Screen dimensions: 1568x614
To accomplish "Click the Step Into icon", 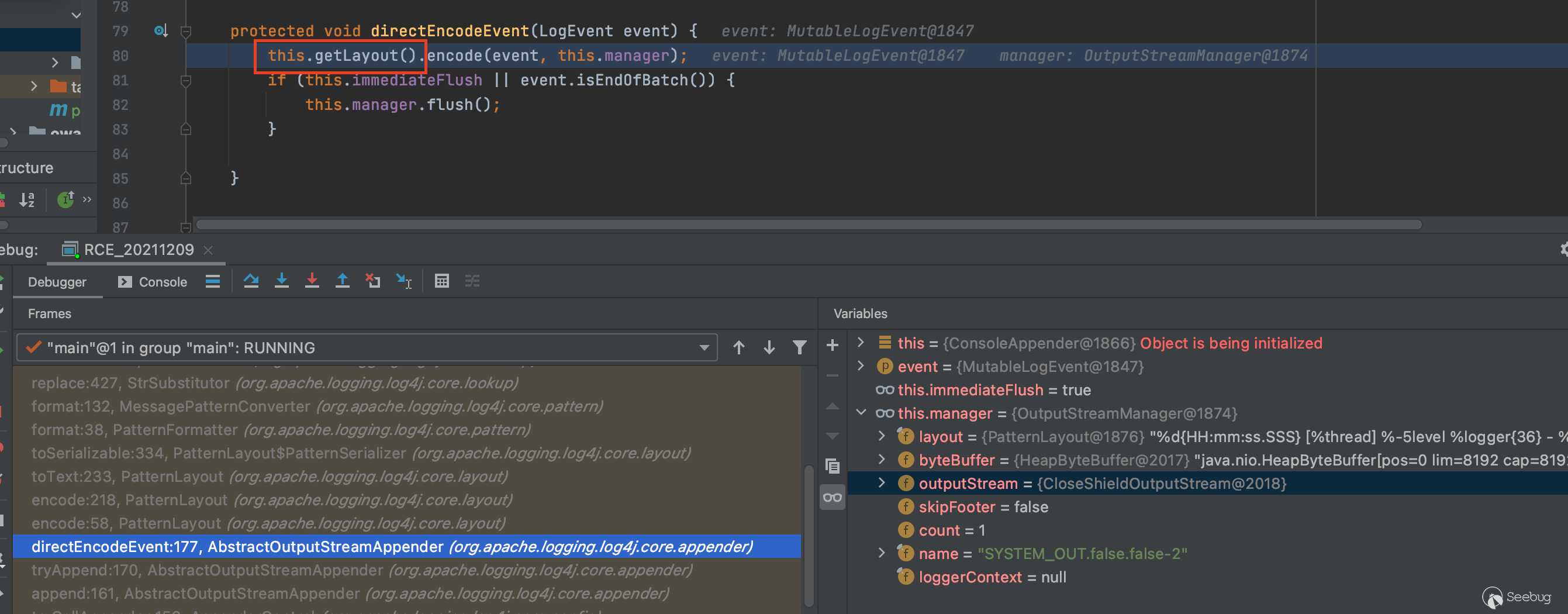I will point(281,281).
